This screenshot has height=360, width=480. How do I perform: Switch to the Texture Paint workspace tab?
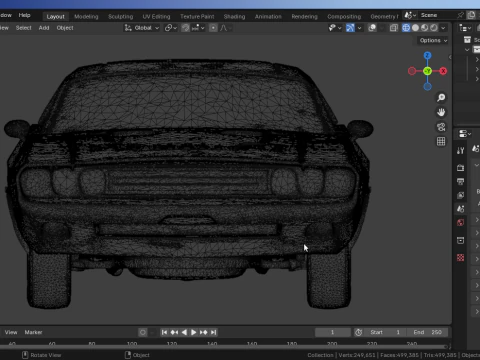point(197,16)
